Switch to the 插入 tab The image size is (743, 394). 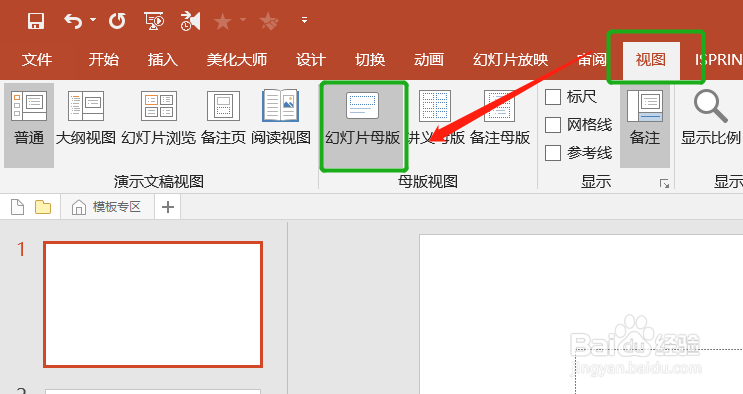163,60
